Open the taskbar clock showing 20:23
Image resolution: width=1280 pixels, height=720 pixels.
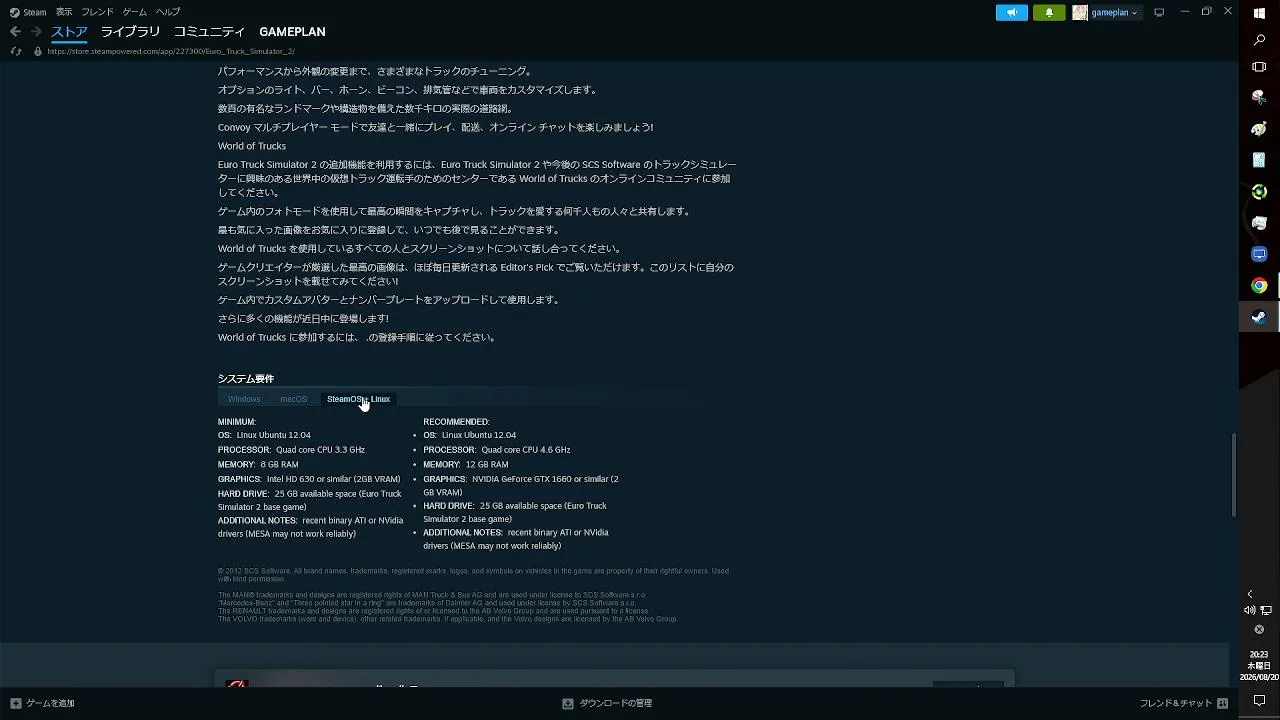(x=1259, y=666)
